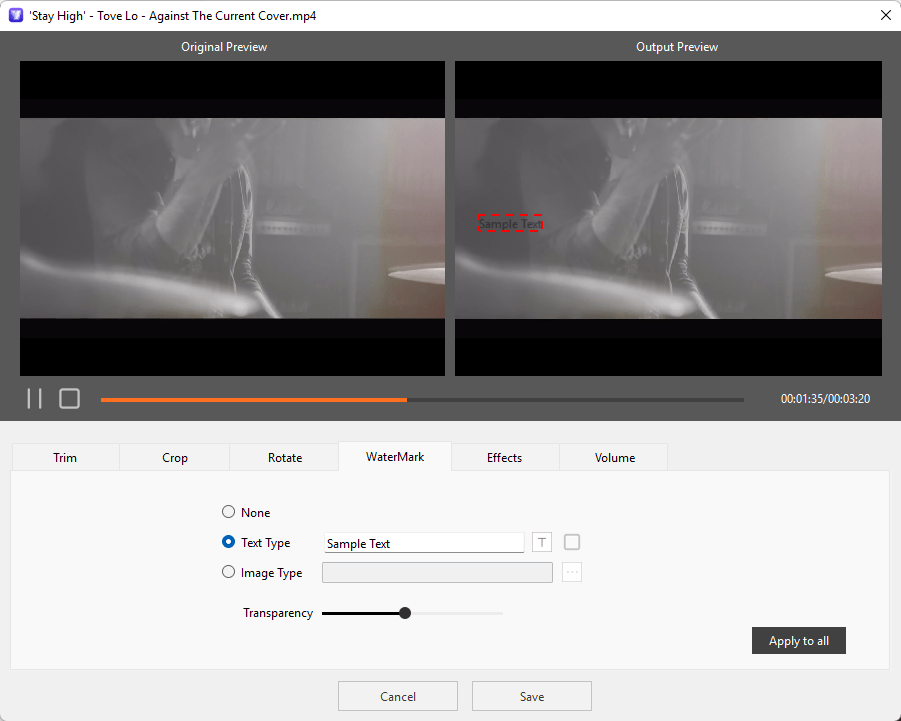Click the Transparency label
Viewport: 901px width, 721px height.
(278, 613)
